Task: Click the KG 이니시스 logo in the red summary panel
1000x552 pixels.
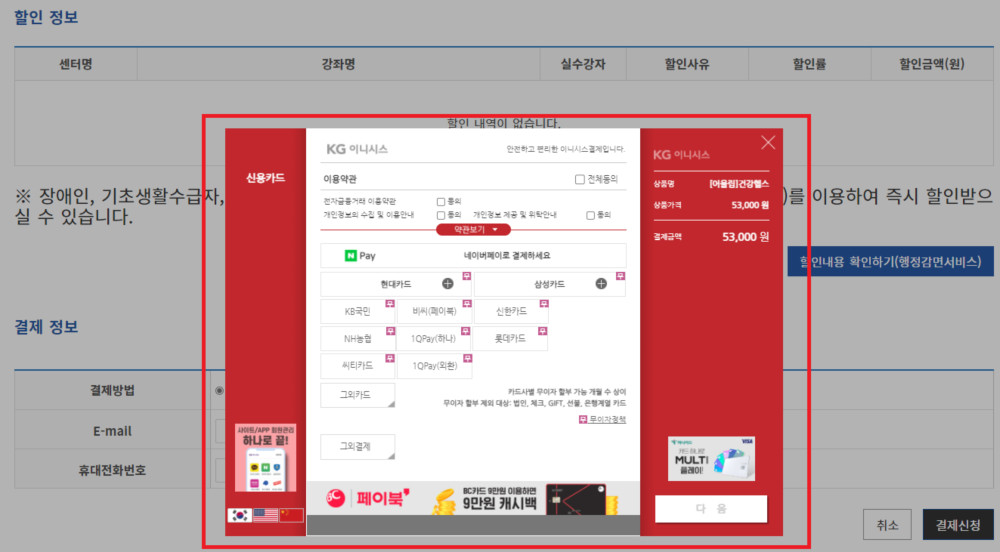Action: click(681, 155)
